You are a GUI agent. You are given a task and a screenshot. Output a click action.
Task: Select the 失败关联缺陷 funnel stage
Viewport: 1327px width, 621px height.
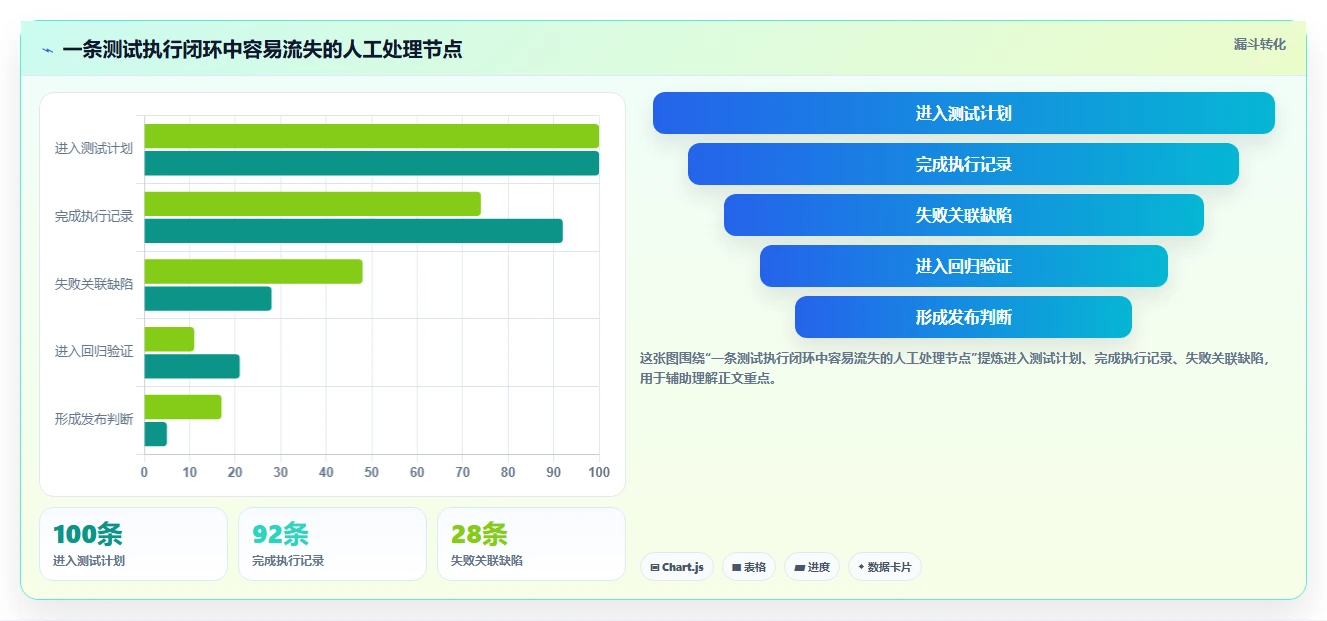(x=964, y=215)
